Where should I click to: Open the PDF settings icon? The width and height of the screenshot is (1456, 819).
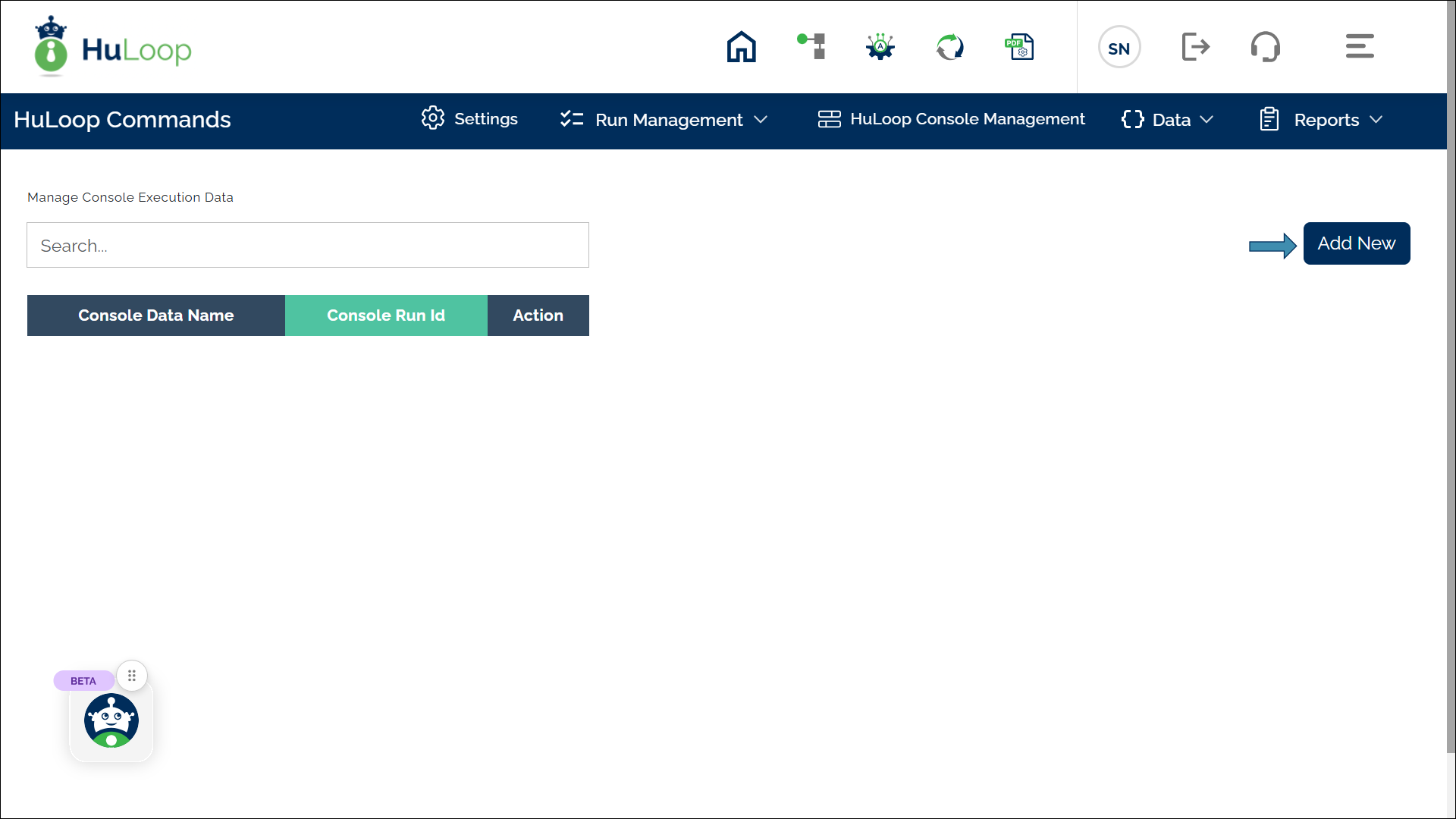1019,47
